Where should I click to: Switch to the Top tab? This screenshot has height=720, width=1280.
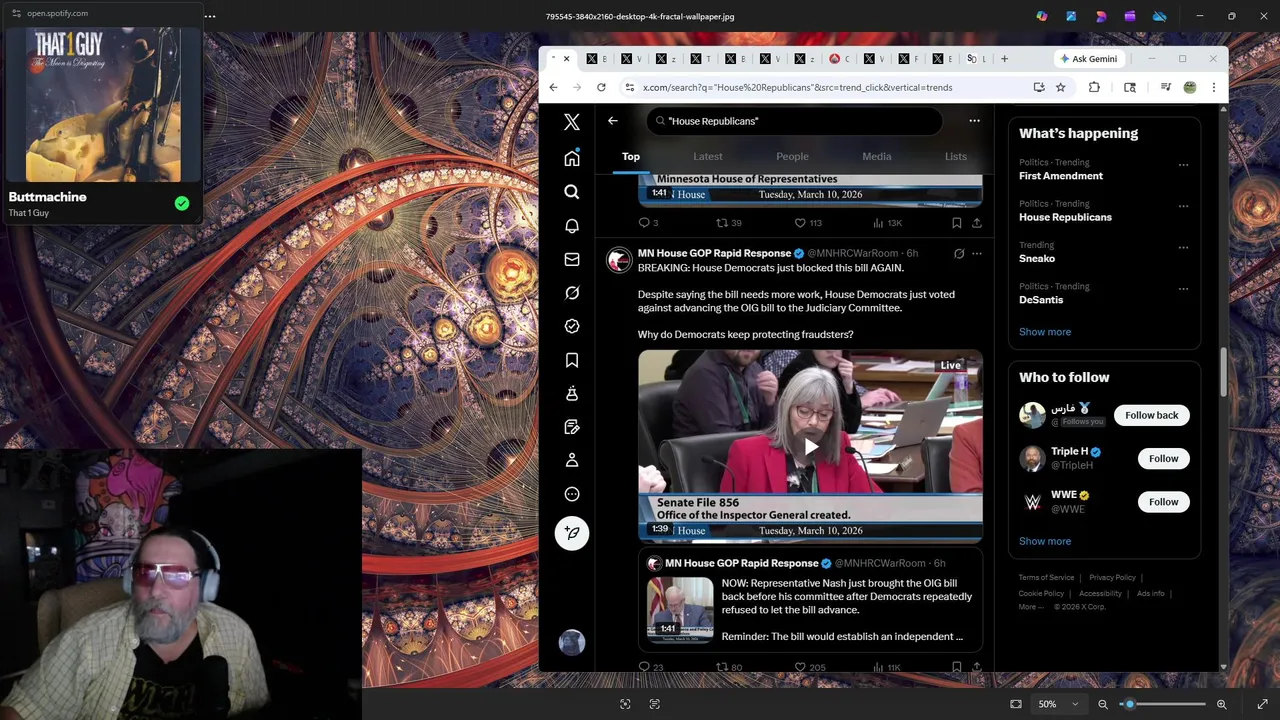631,156
